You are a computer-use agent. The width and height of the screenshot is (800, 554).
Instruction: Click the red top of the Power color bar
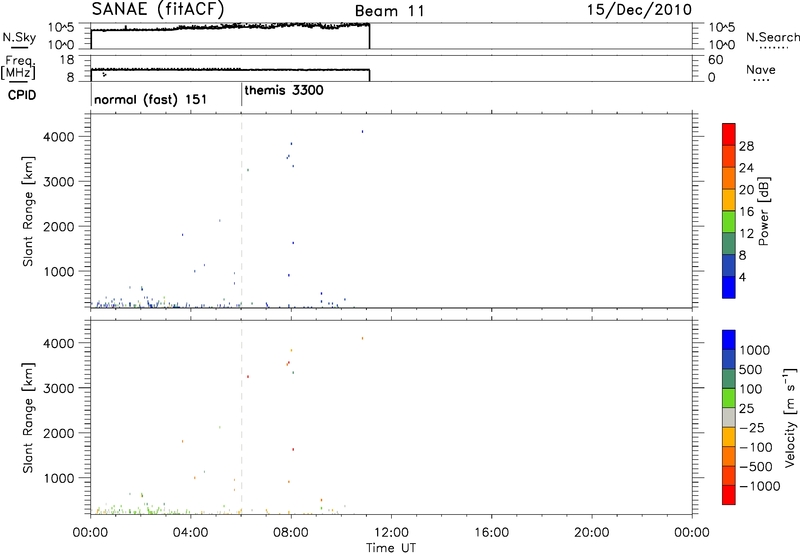(729, 134)
